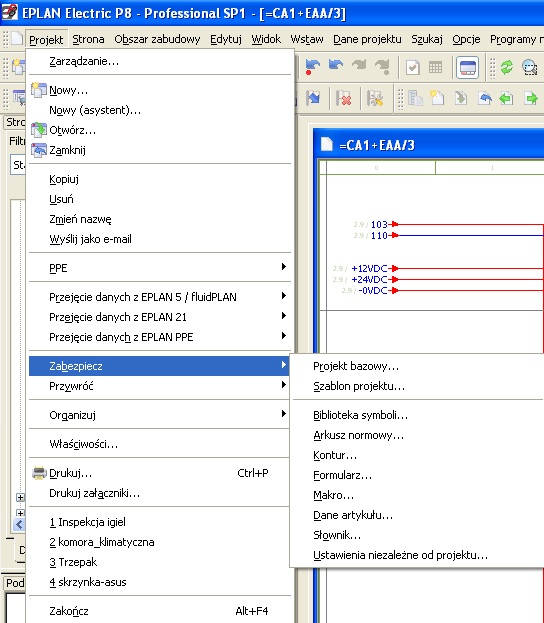Choose Zmień nazwę menu entry
This screenshot has width=544, height=623.
pos(160,219)
